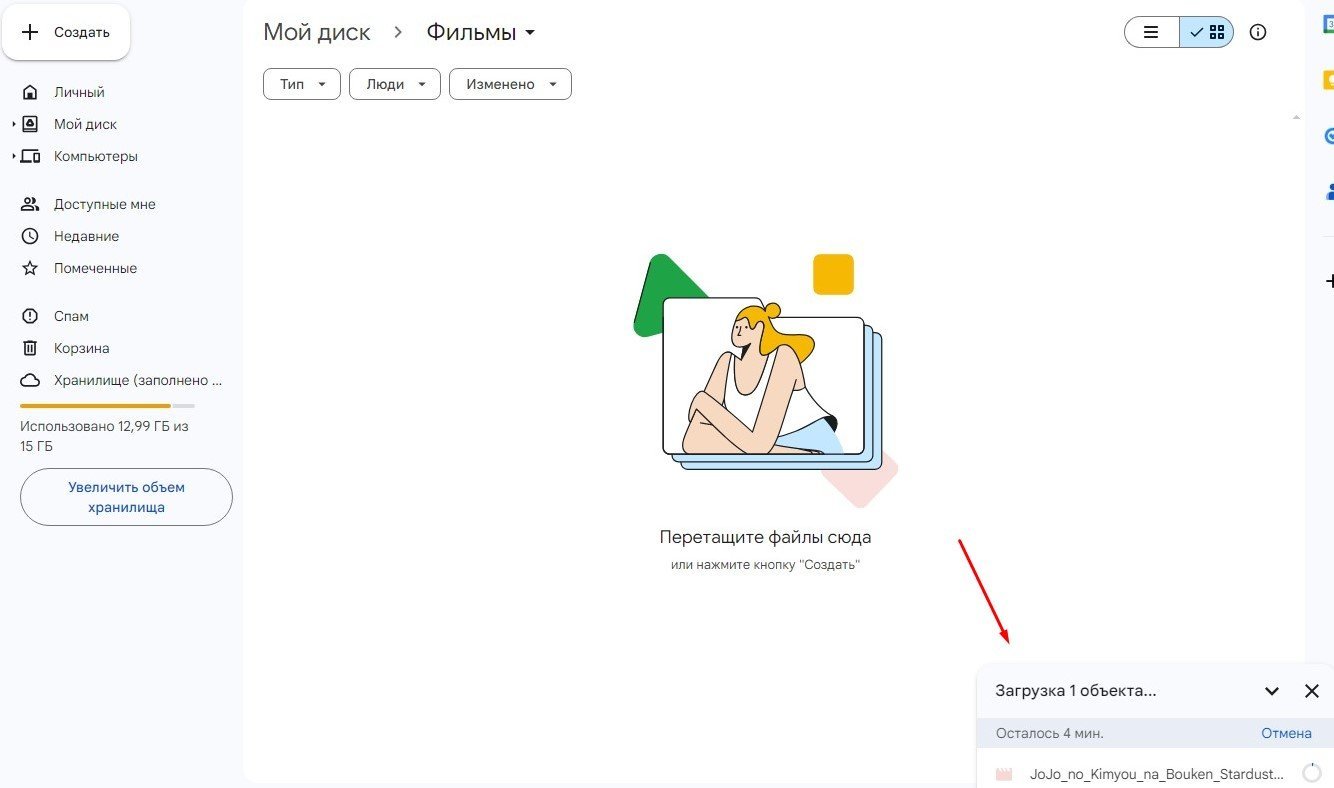Open the Спам section

point(71,316)
